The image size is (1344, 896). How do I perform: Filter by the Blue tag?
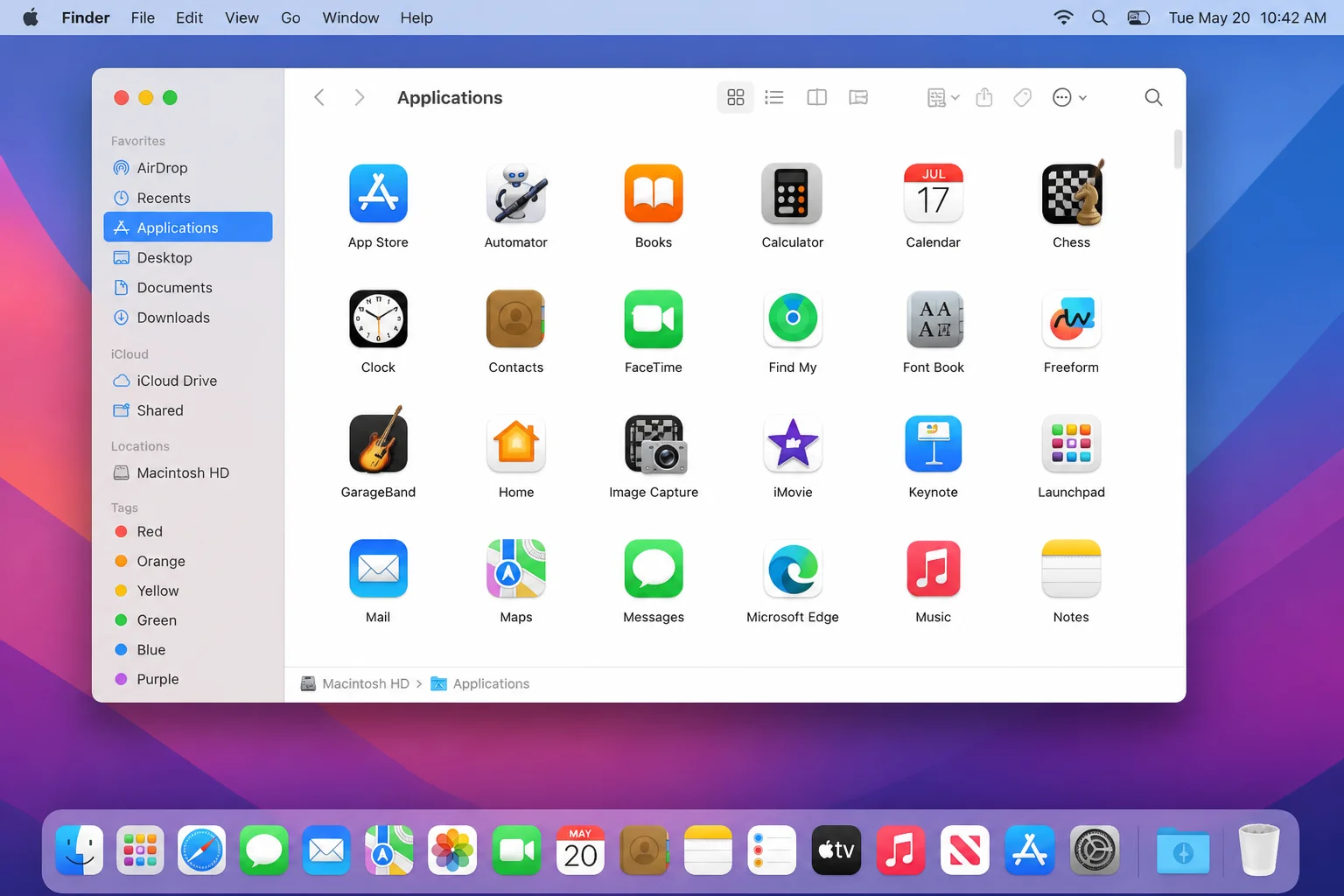(188, 649)
